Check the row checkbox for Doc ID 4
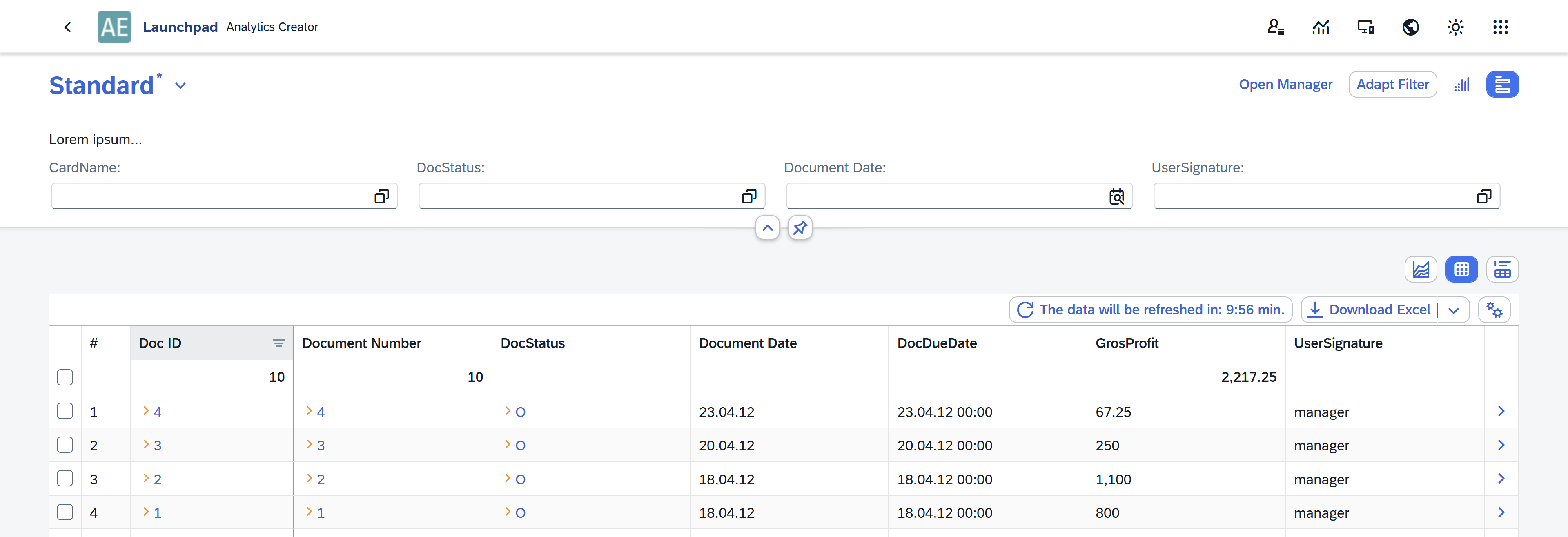 [65, 411]
